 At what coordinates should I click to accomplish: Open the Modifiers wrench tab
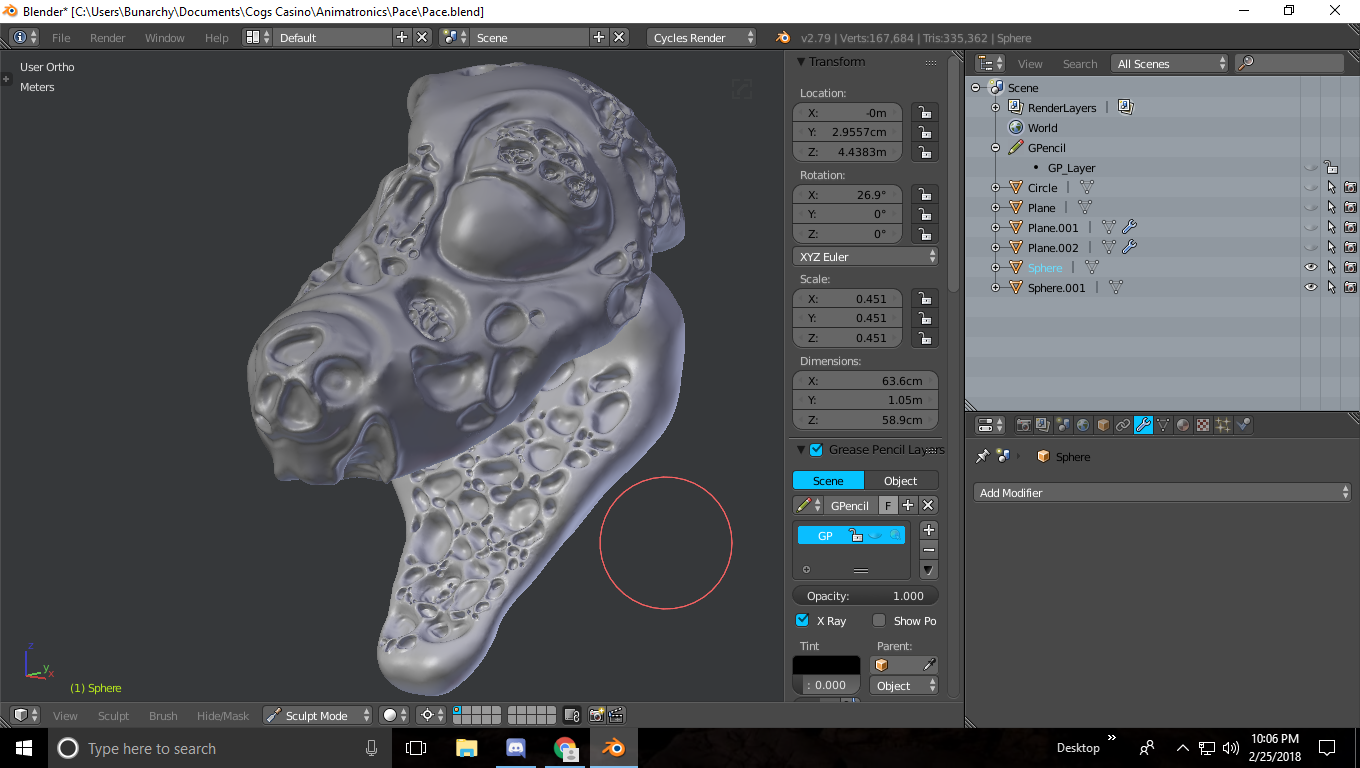[1143, 425]
